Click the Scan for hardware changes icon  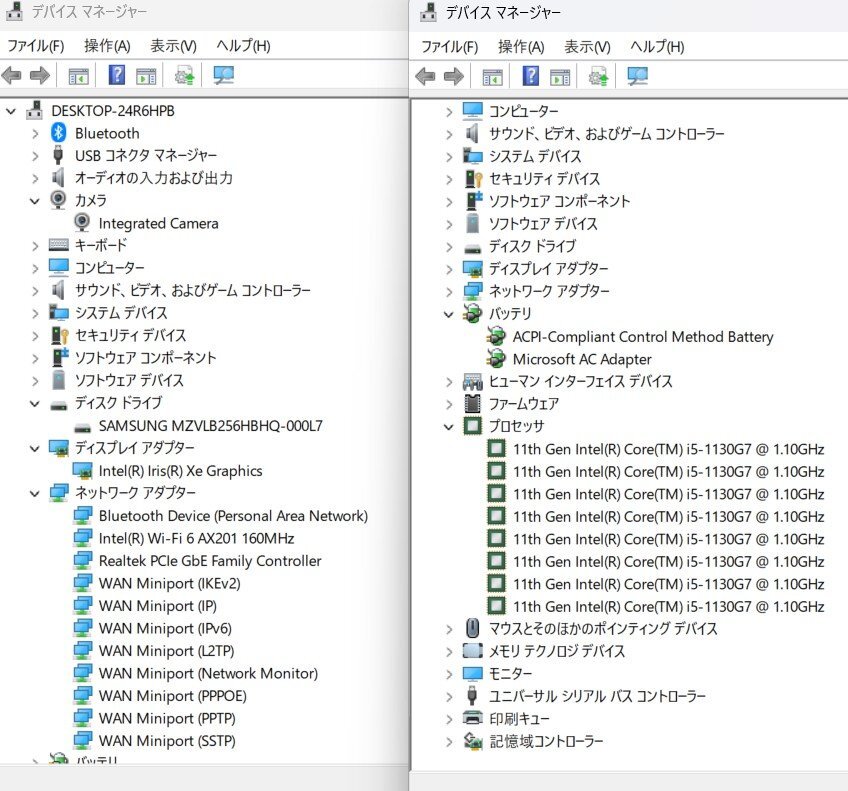(183, 75)
